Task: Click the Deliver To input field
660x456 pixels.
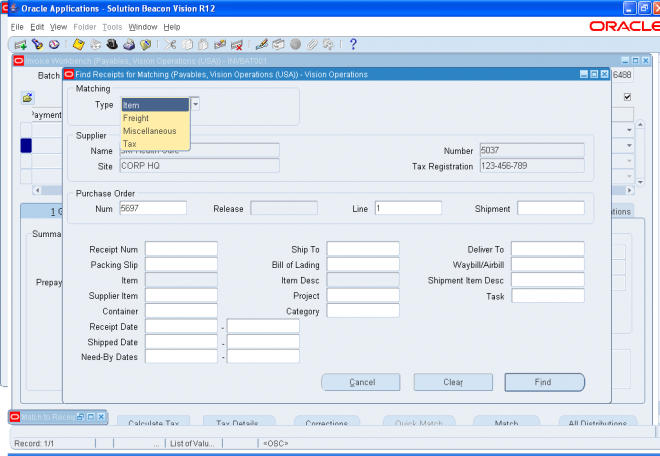Action: (548, 249)
